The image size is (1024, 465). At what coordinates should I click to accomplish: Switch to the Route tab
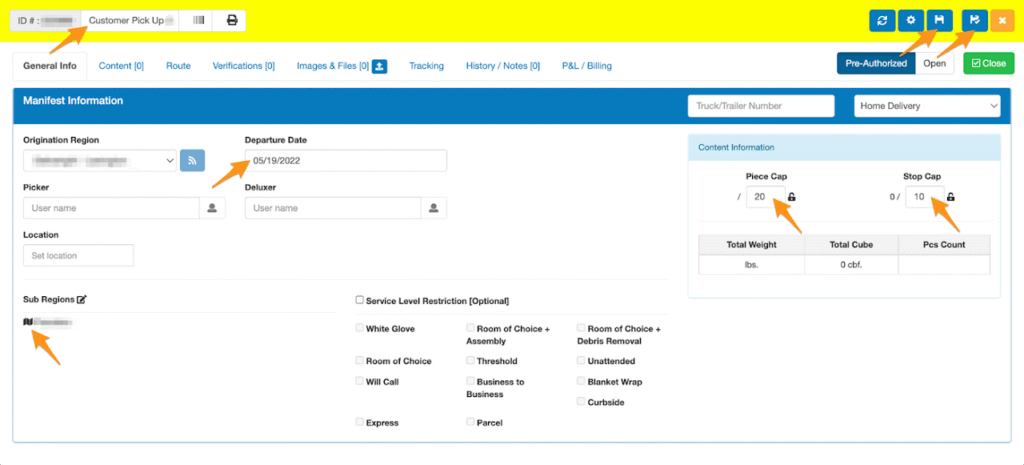[x=178, y=66]
